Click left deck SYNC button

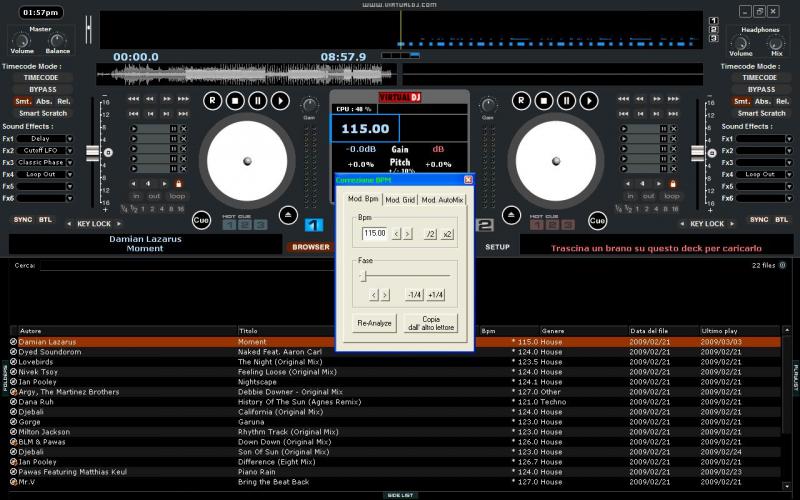(23, 220)
